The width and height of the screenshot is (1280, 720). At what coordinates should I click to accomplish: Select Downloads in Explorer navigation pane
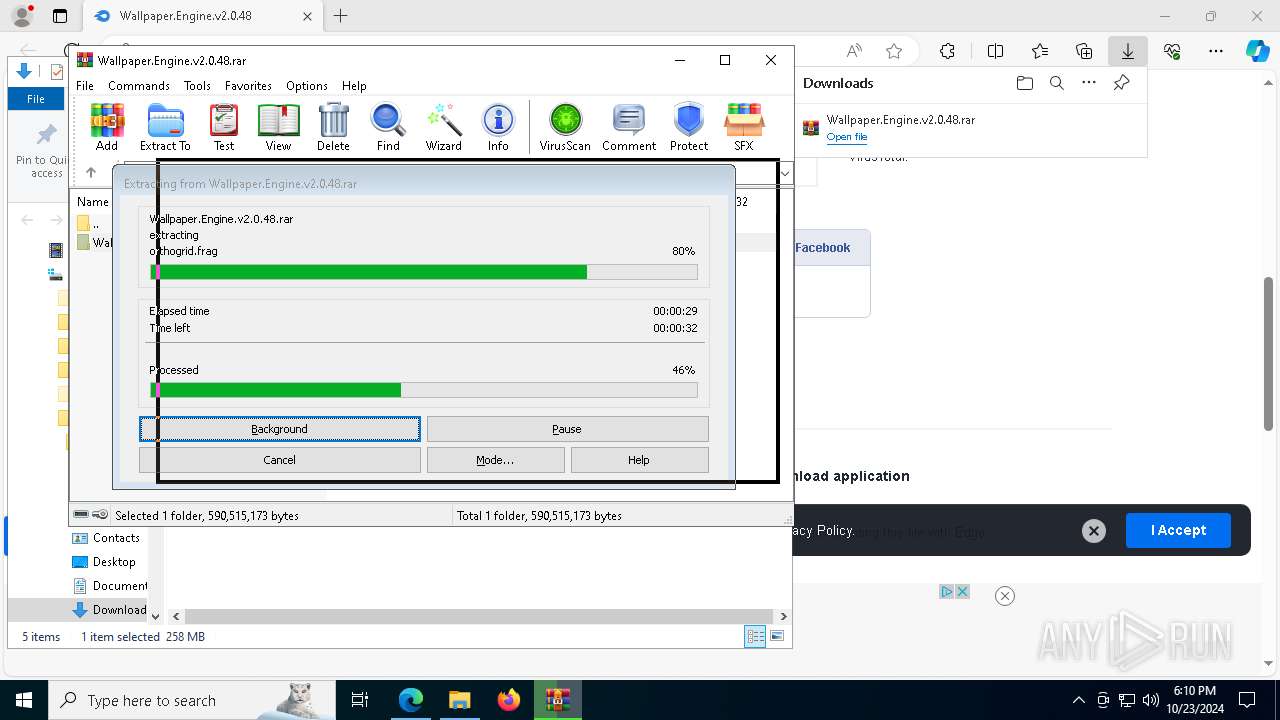point(110,610)
